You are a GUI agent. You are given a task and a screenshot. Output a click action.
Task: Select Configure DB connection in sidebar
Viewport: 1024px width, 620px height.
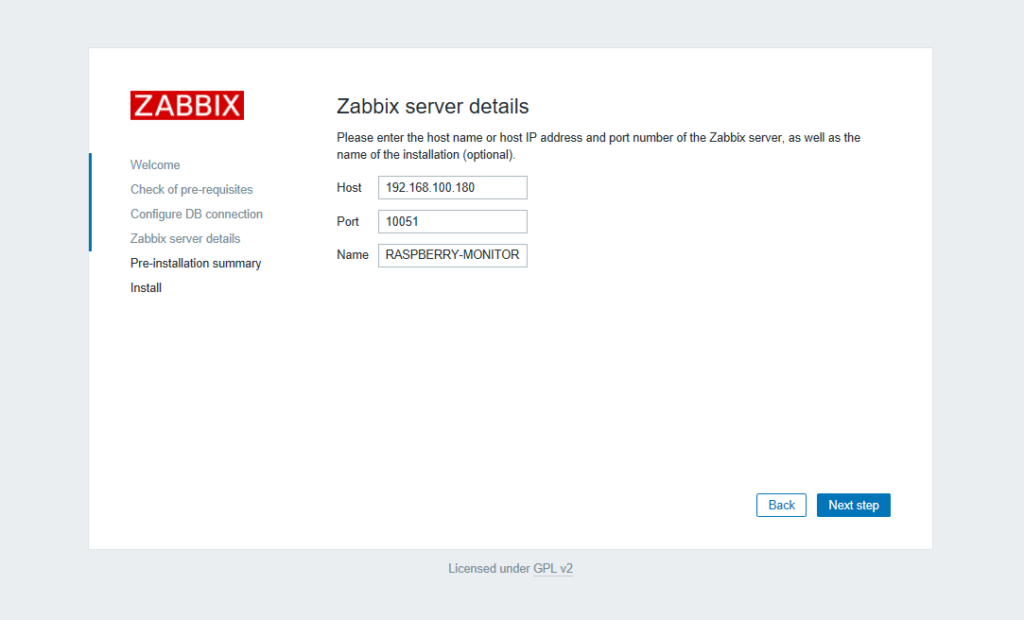tap(196, 214)
